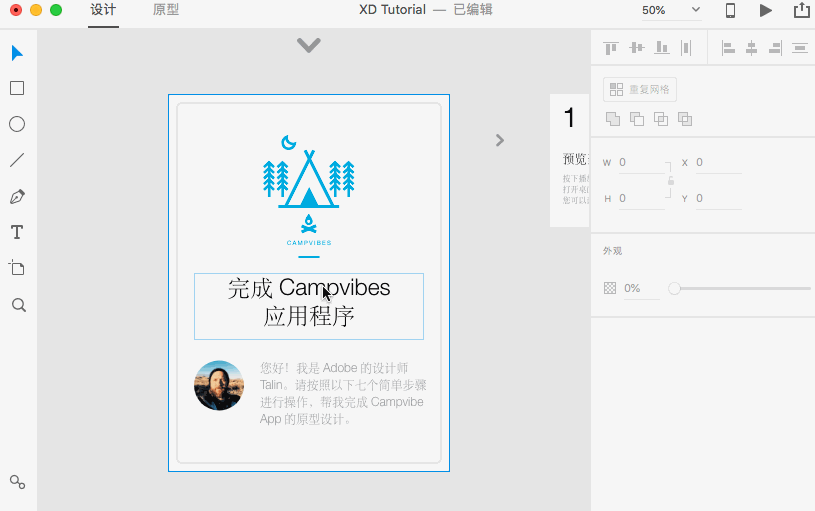Open the symbols link icon at bottom left
The height and width of the screenshot is (511, 815).
18,482
